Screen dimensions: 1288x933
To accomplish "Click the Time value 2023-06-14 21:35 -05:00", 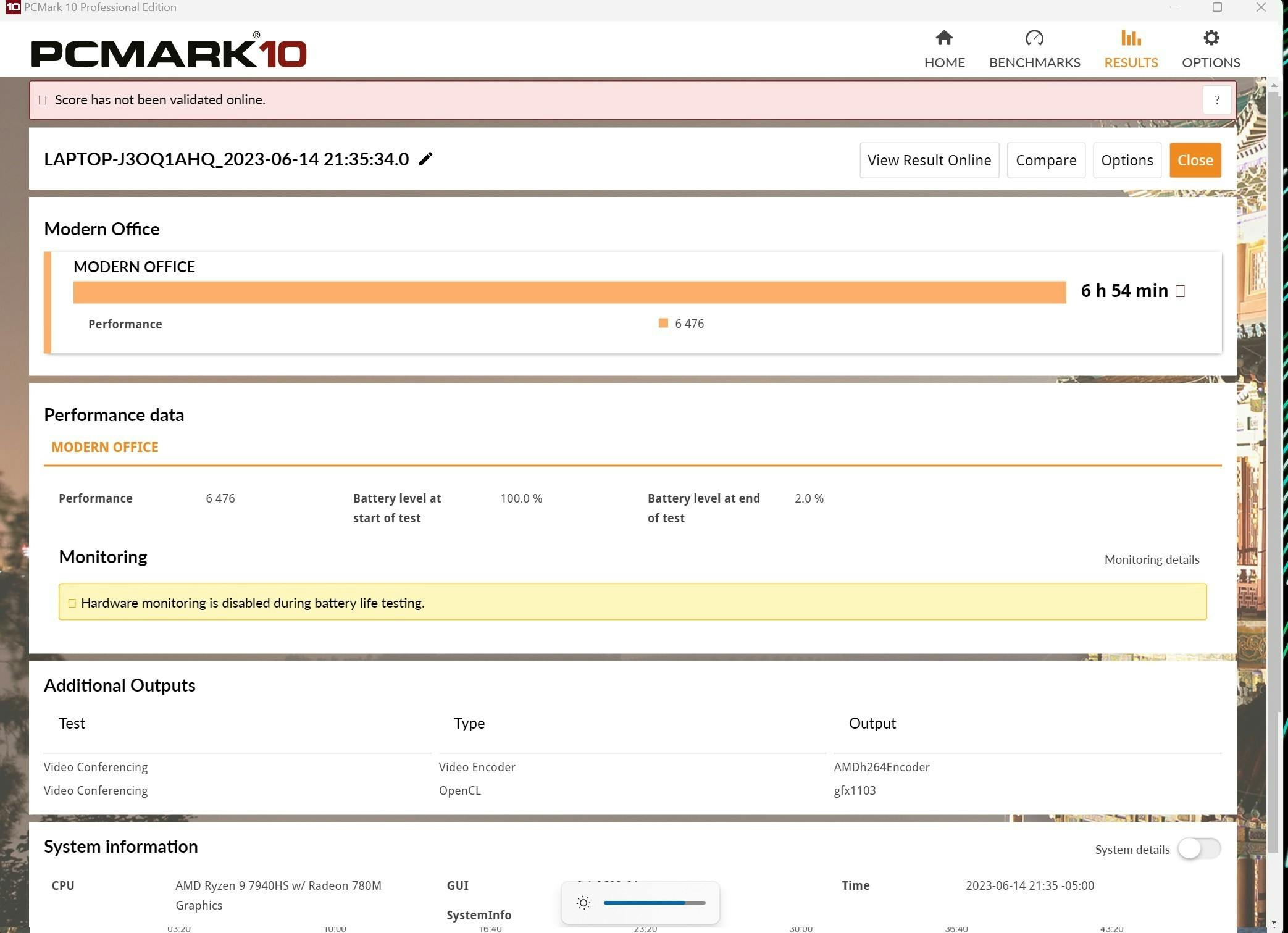I will (x=1029, y=885).
